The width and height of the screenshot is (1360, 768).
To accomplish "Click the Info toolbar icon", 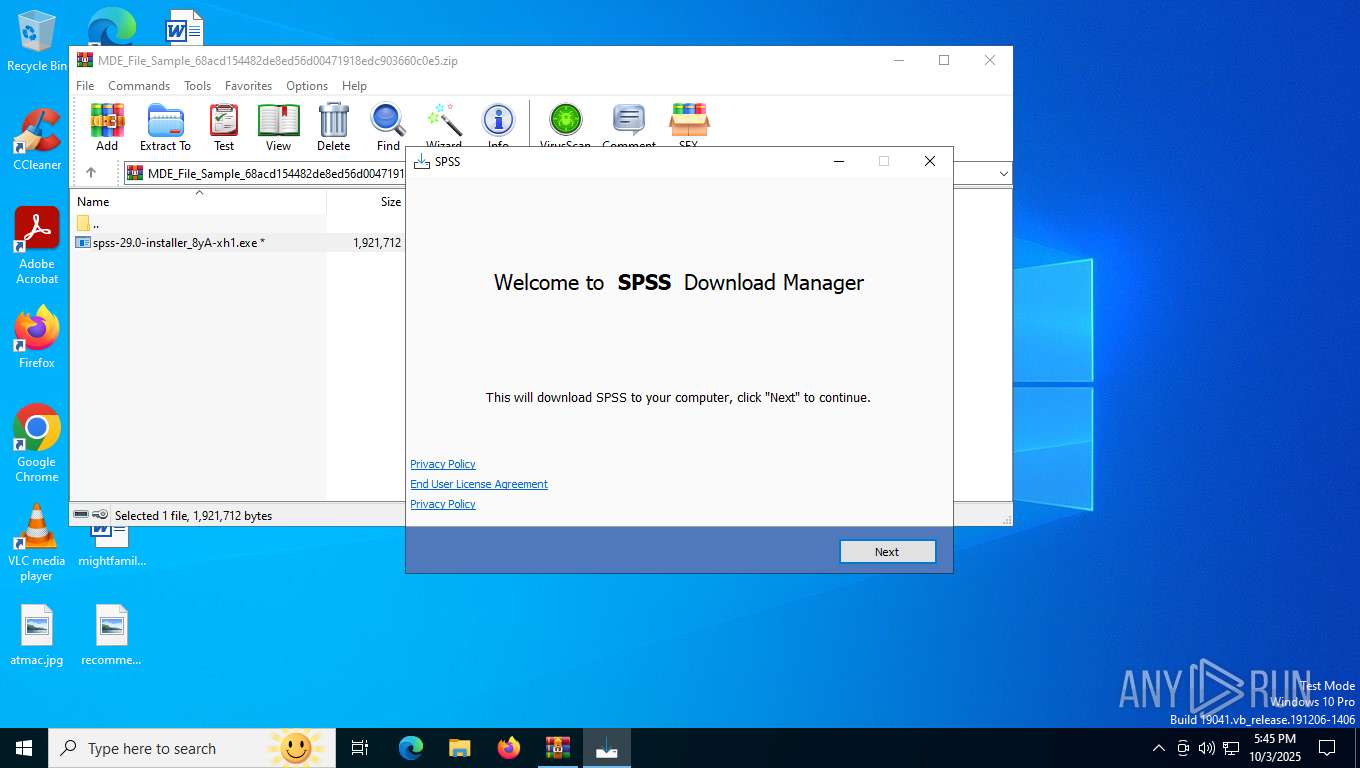I will tap(498, 124).
